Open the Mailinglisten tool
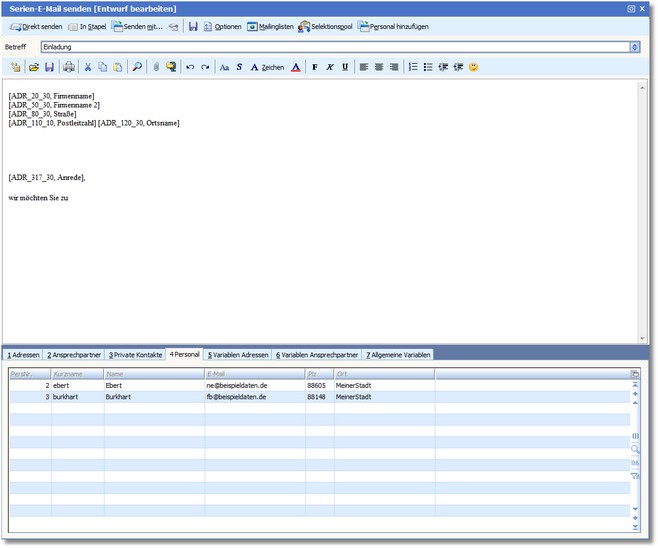658x548 pixels. [x=270, y=26]
